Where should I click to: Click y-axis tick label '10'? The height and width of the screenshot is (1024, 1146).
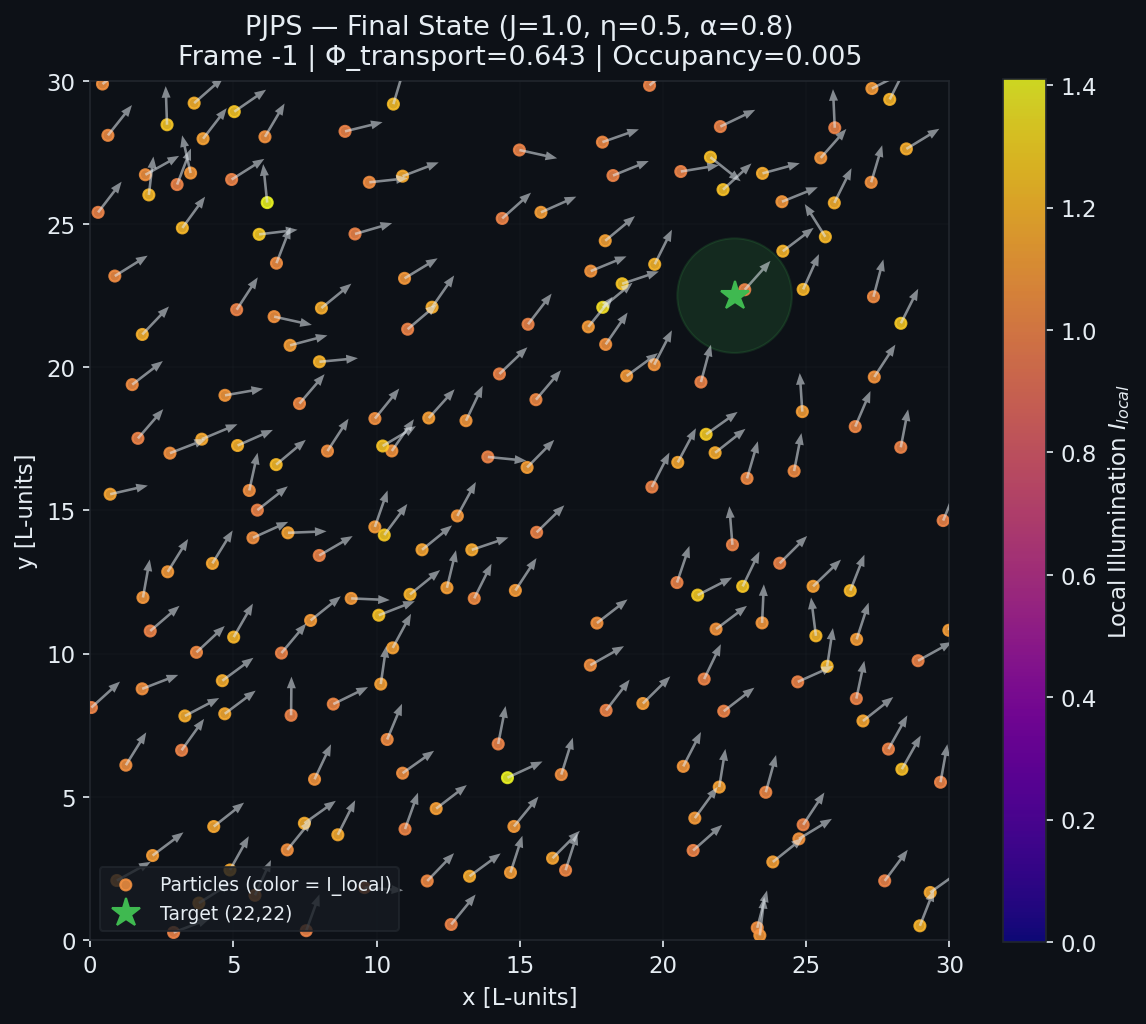(x=62, y=655)
